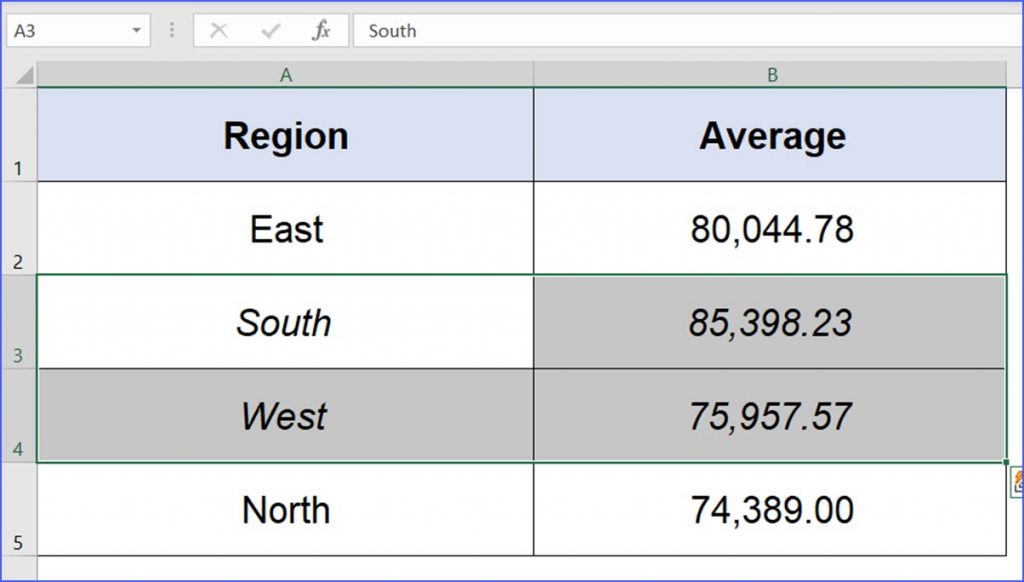
Task: Select column A header
Action: 286,76
